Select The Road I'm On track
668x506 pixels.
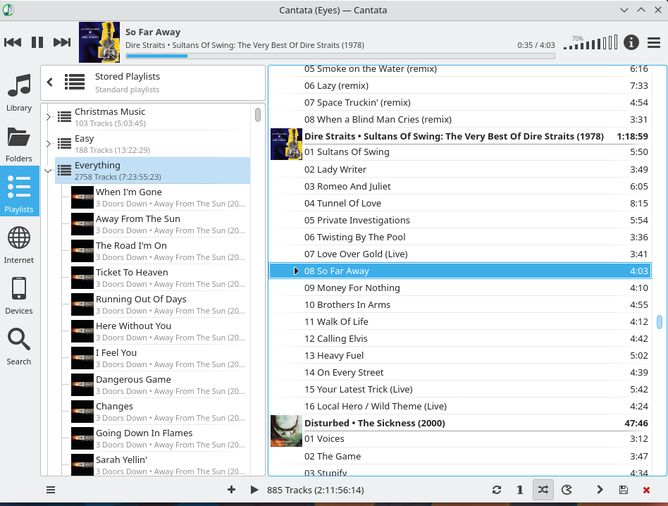coord(160,251)
